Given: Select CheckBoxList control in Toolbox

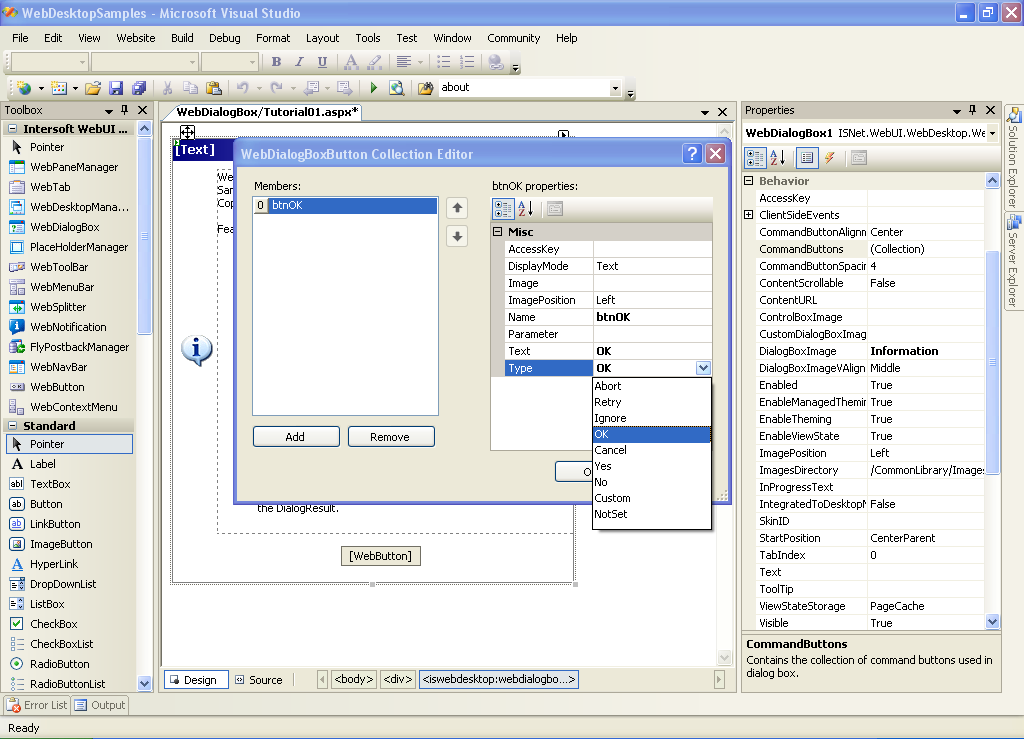Looking at the screenshot, I should [61, 644].
